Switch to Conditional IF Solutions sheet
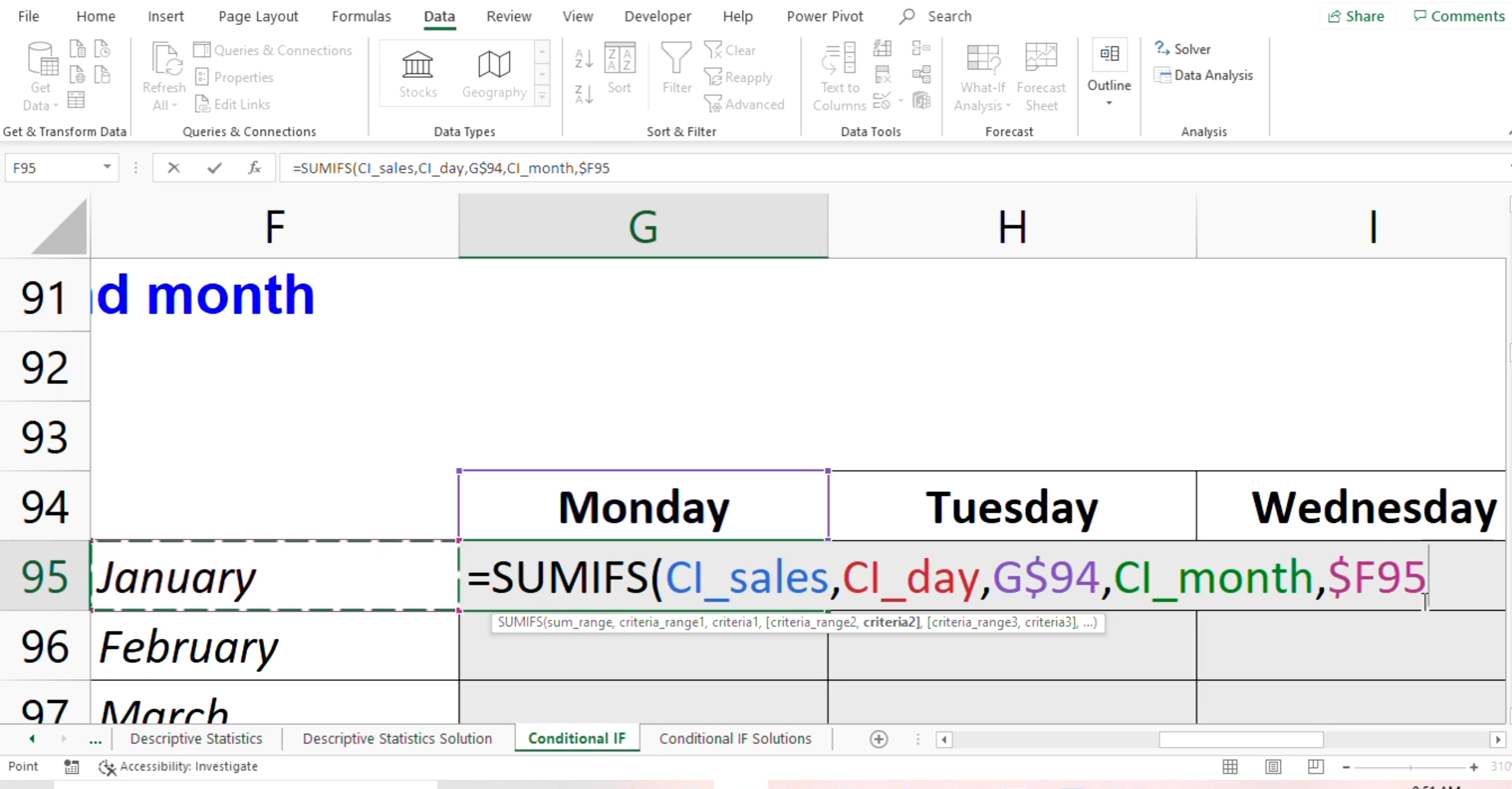Viewport: 1512px width, 789px height. 735,739
